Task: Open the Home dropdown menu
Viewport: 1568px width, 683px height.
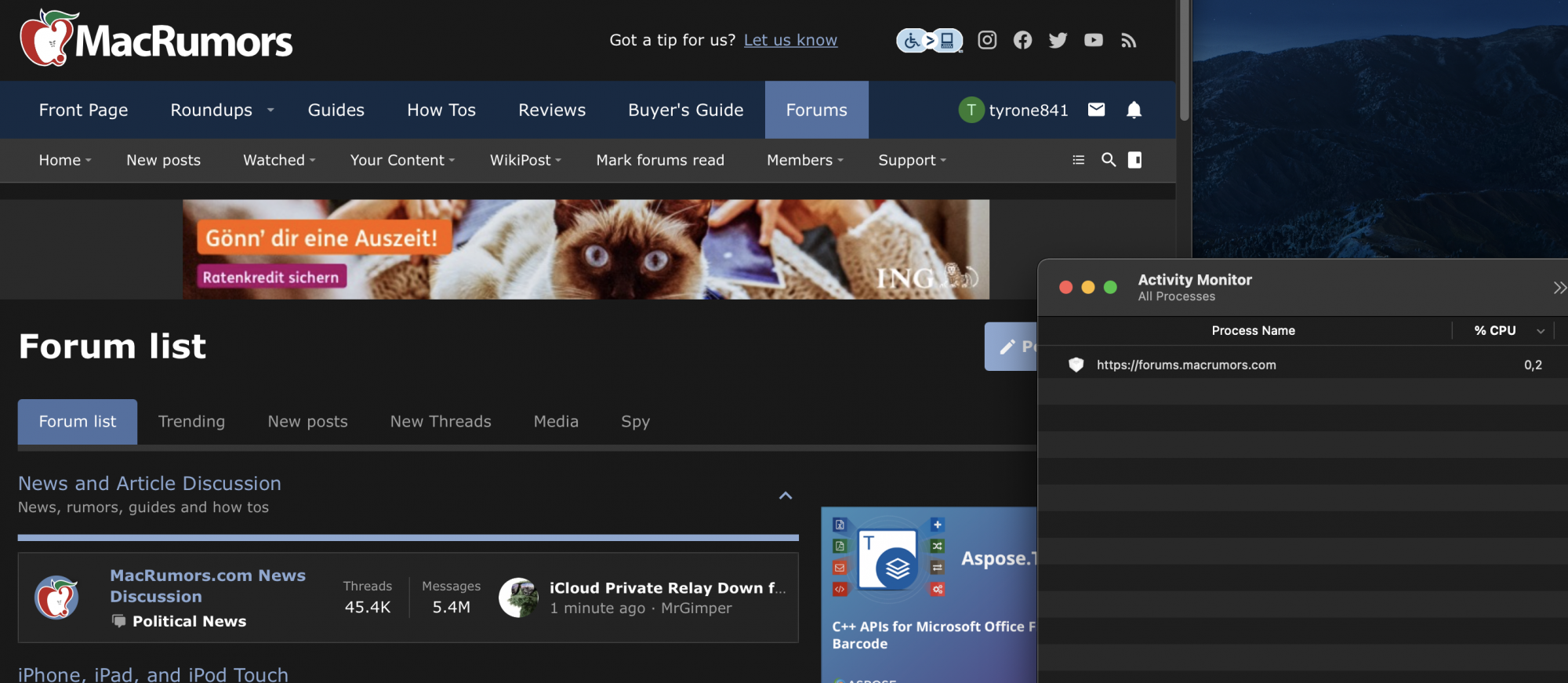Action: click(65, 160)
